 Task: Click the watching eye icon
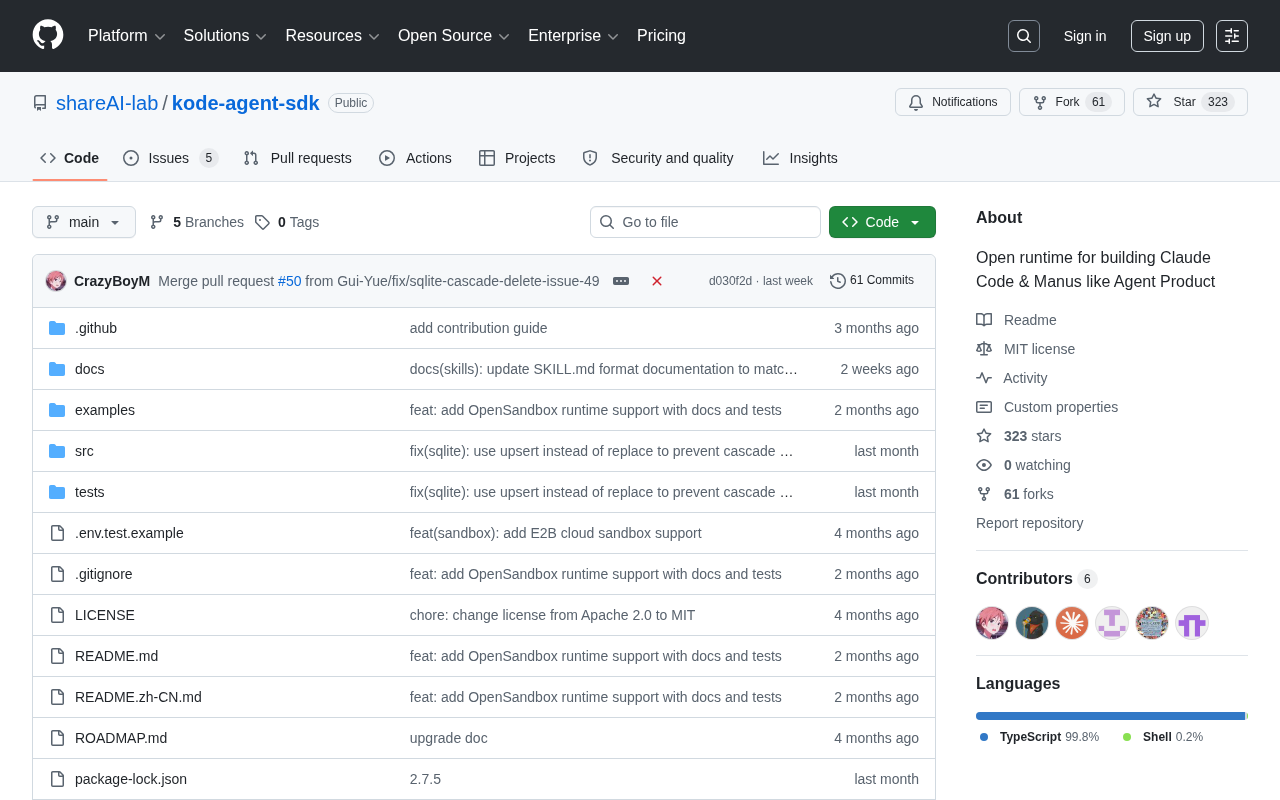[984, 465]
